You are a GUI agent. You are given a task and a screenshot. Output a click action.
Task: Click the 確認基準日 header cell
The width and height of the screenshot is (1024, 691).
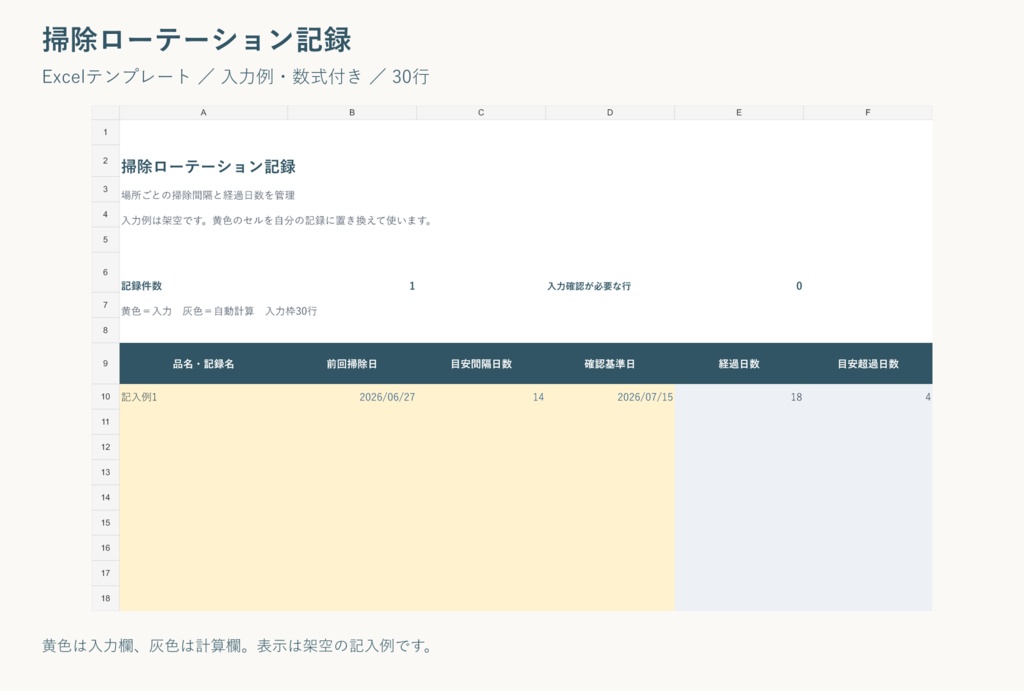click(610, 364)
